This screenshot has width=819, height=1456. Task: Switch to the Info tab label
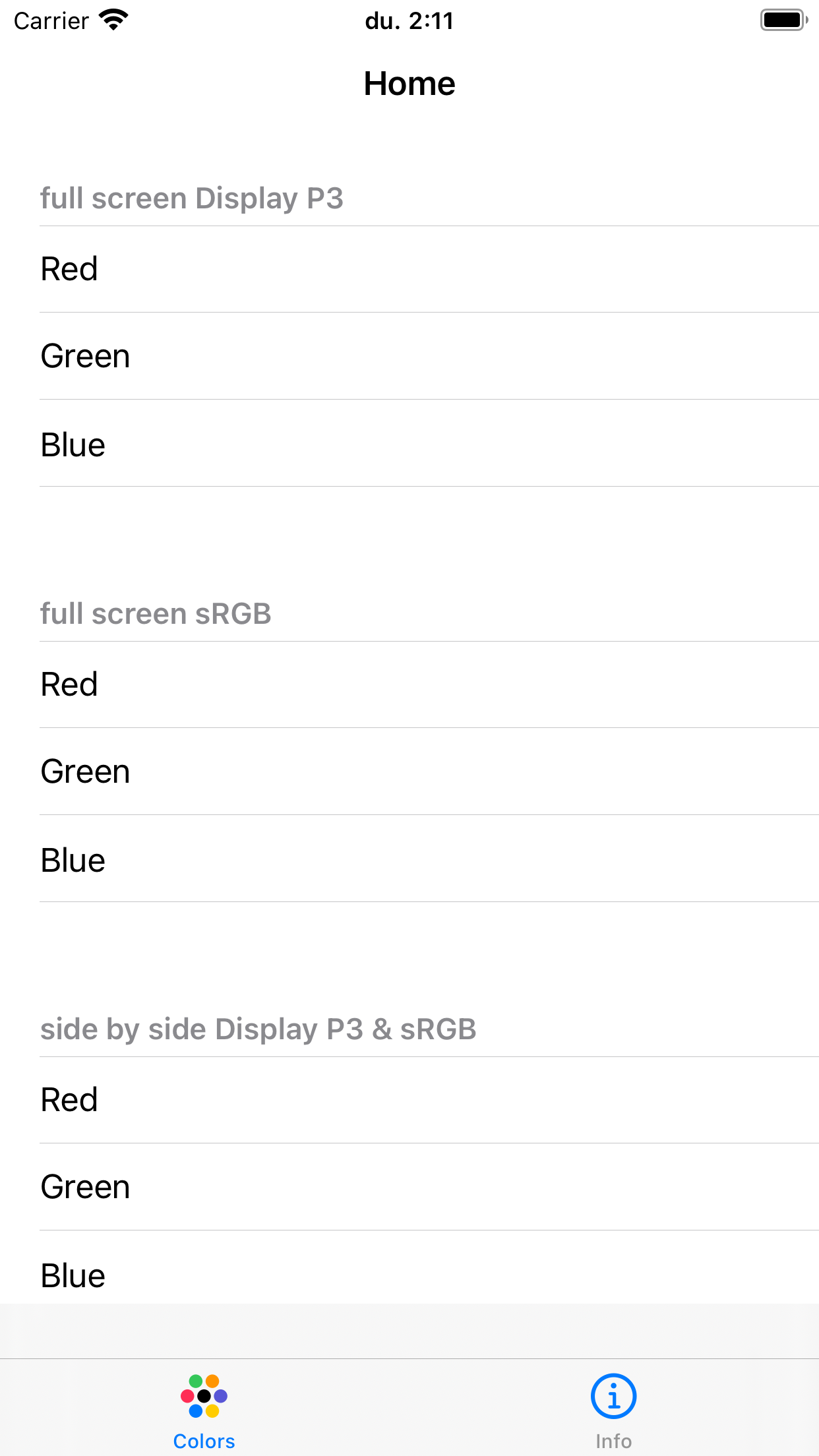(613, 1441)
